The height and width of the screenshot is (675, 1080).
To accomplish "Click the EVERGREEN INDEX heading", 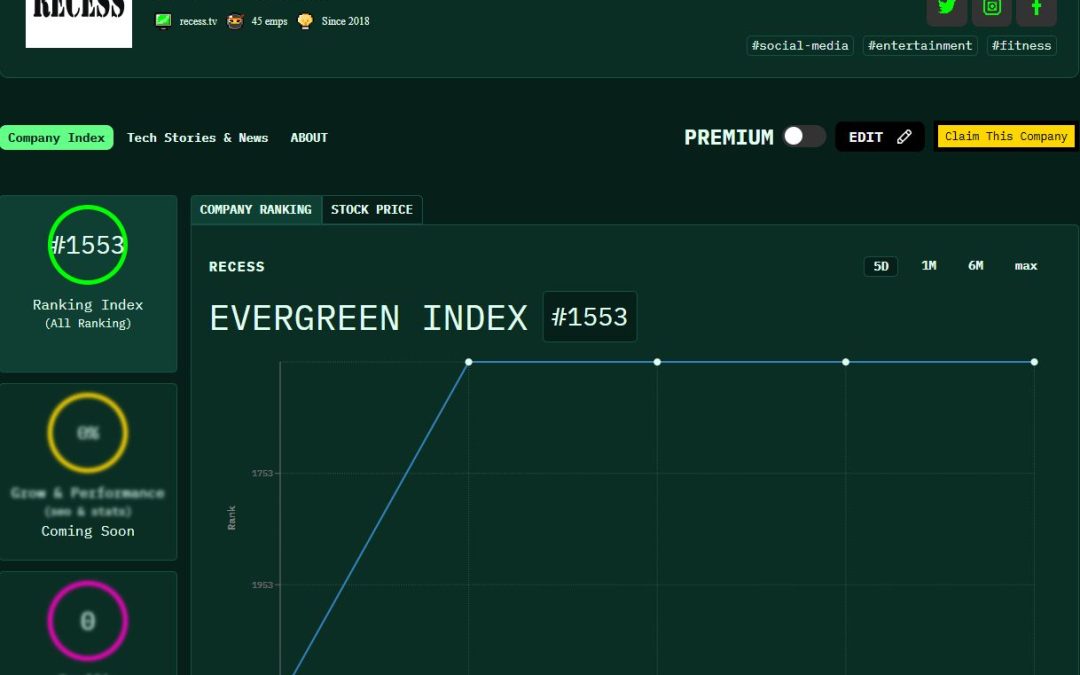I will point(368,318).
